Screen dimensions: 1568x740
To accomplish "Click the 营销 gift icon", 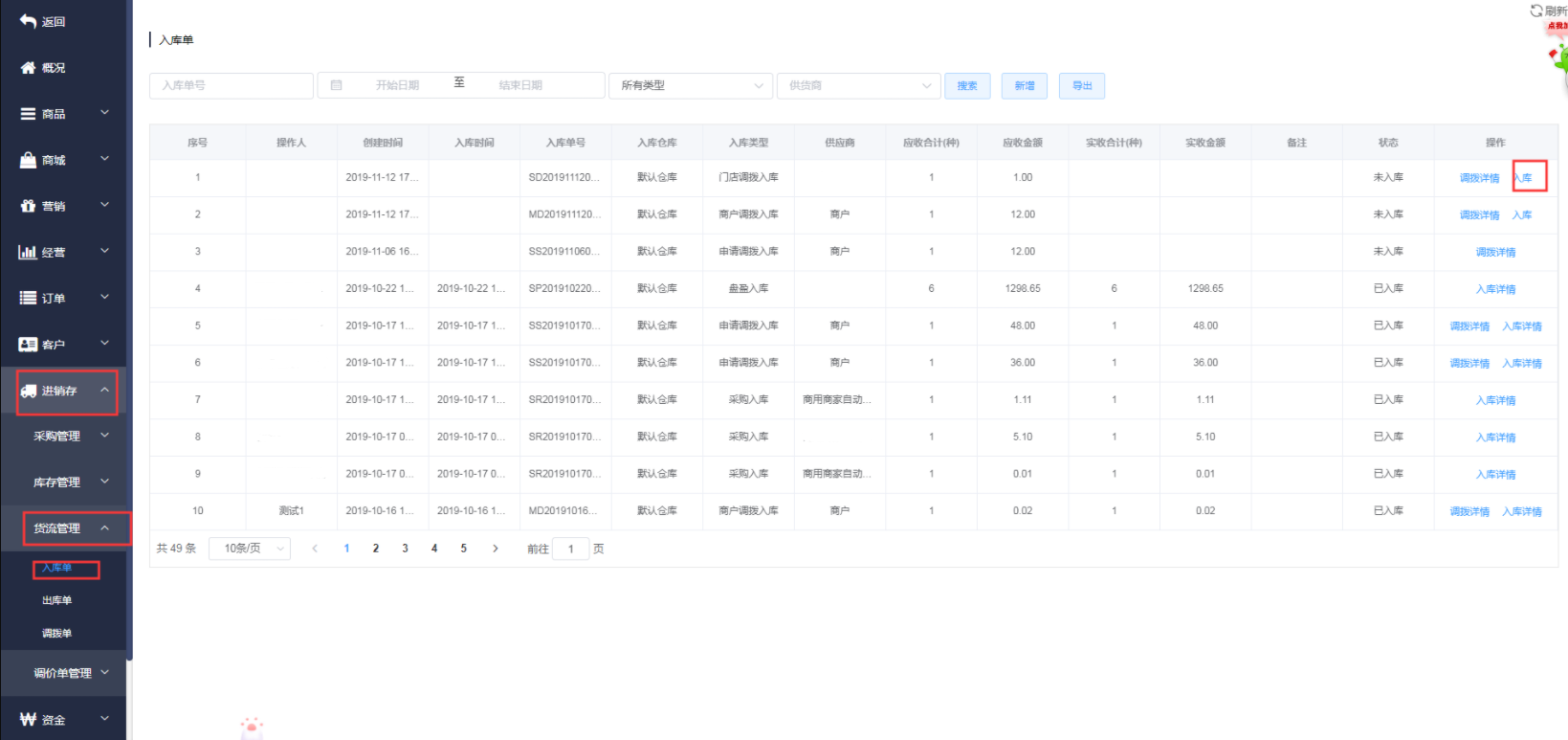I will [28, 206].
